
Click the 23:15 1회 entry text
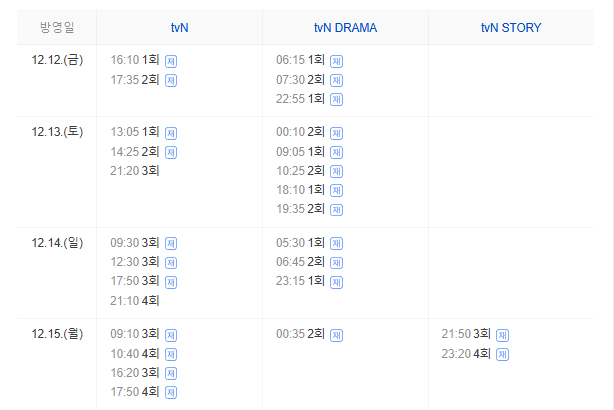pos(300,281)
